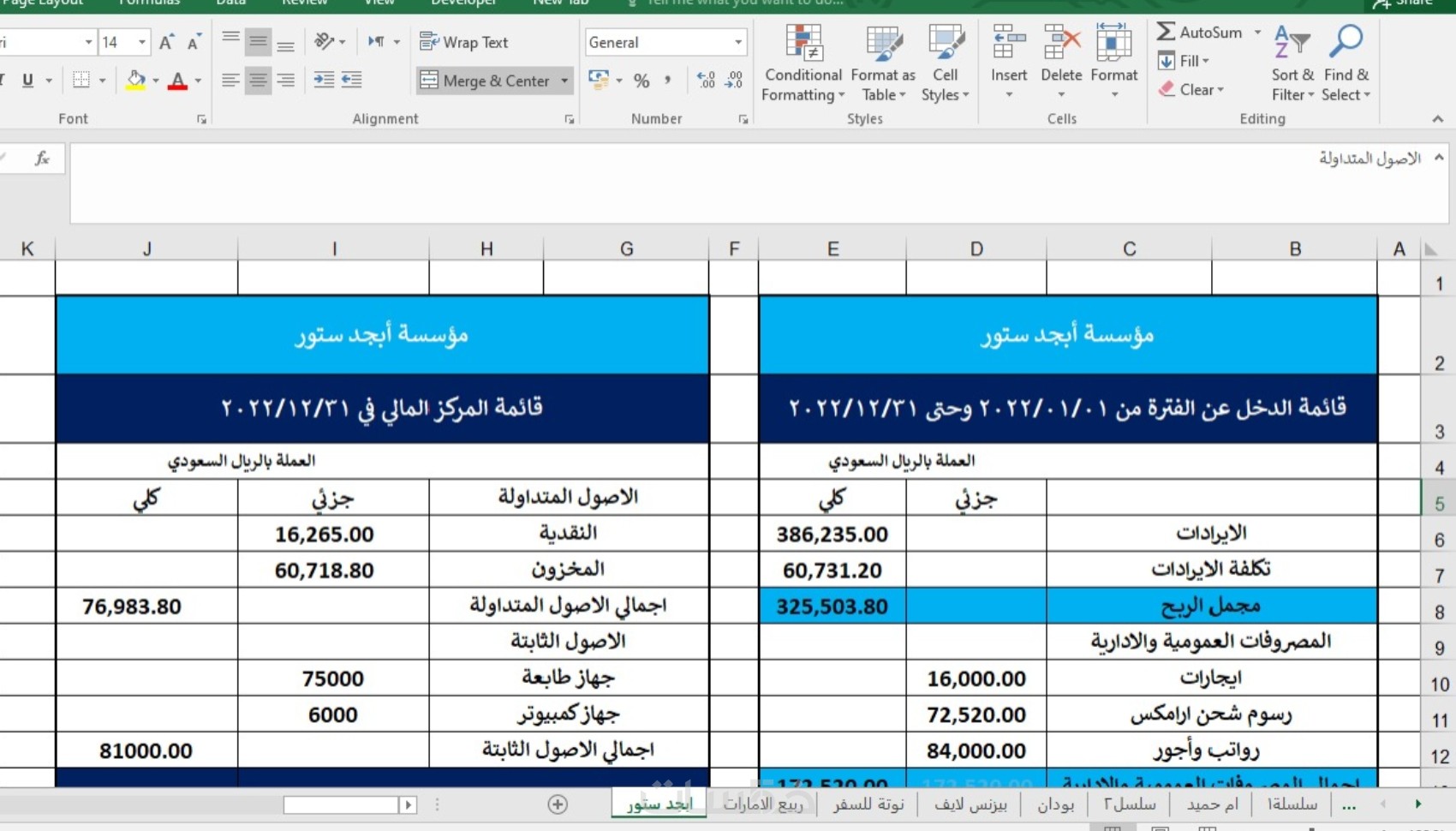Switch to the ربيع الامارات sheet tab
Screen dimensions: 1456x831
[x=763, y=804]
